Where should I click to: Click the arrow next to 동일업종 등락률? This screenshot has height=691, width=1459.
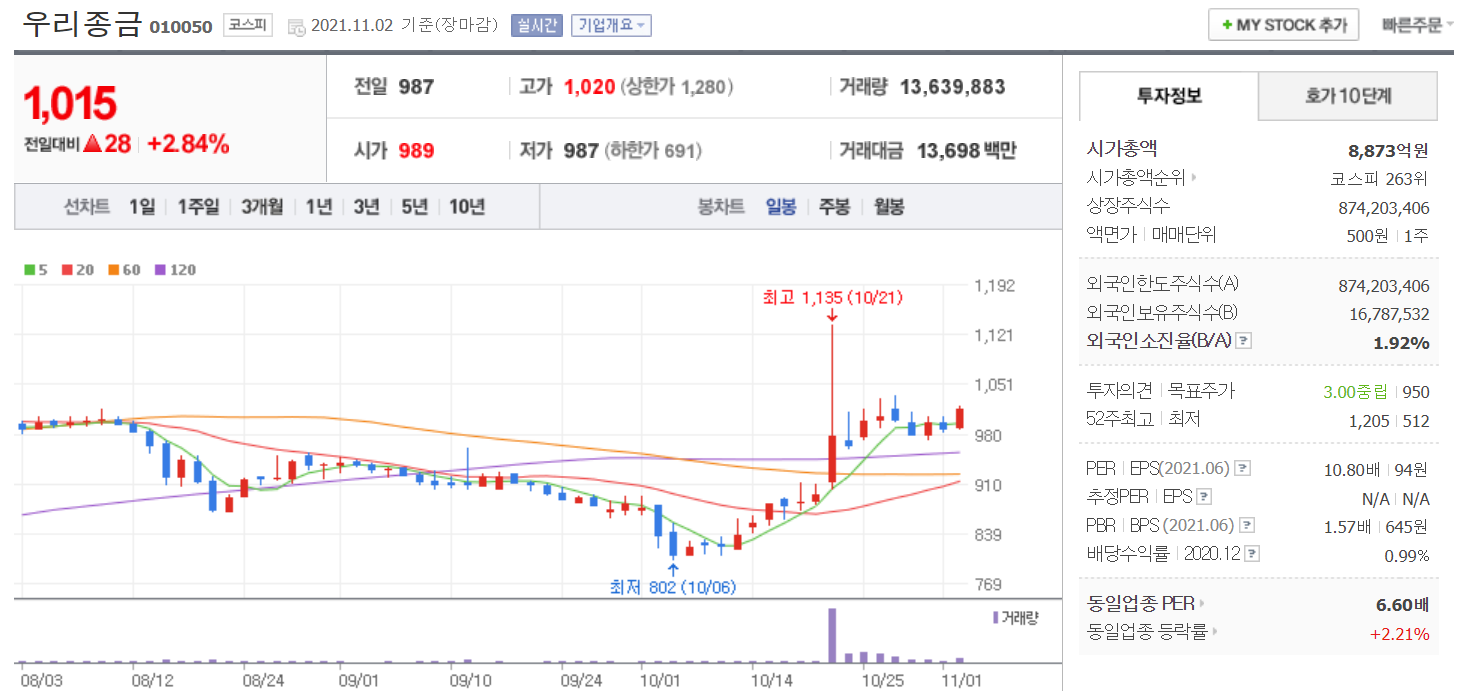(x=1215, y=632)
